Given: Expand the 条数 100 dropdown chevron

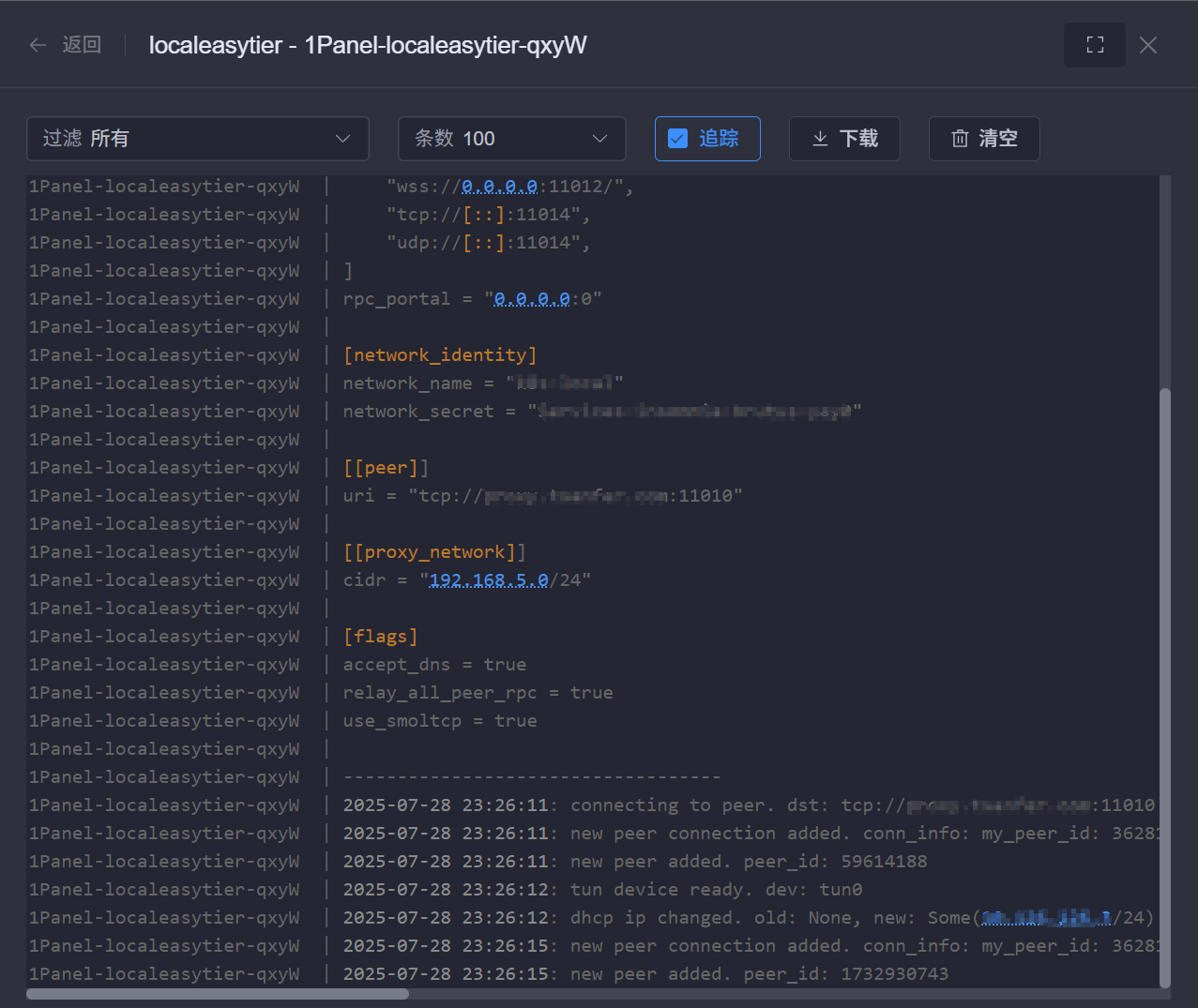Looking at the screenshot, I should 599,139.
